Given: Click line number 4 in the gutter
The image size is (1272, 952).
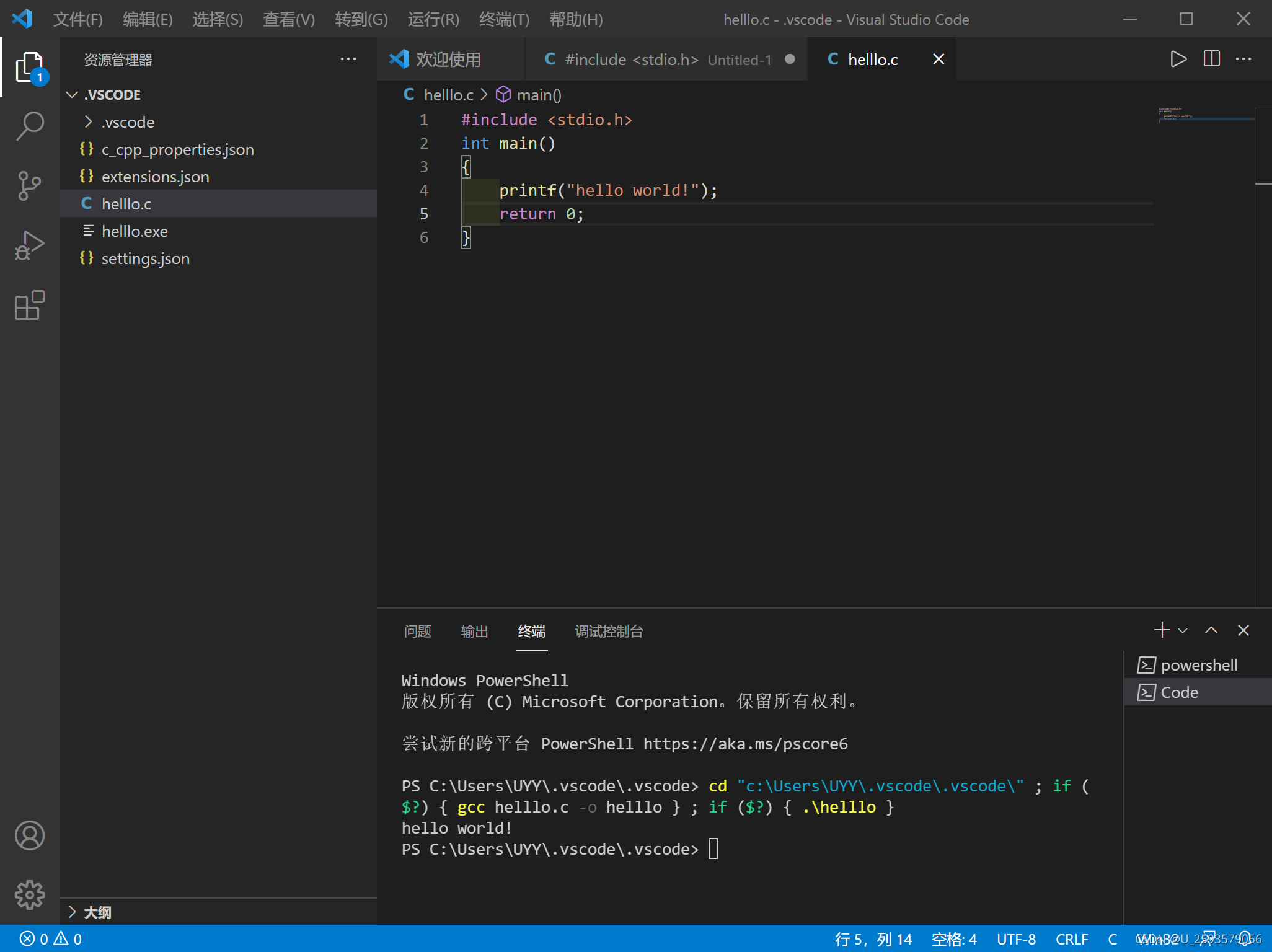Looking at the screenshot, I should [x=424, y=190].
